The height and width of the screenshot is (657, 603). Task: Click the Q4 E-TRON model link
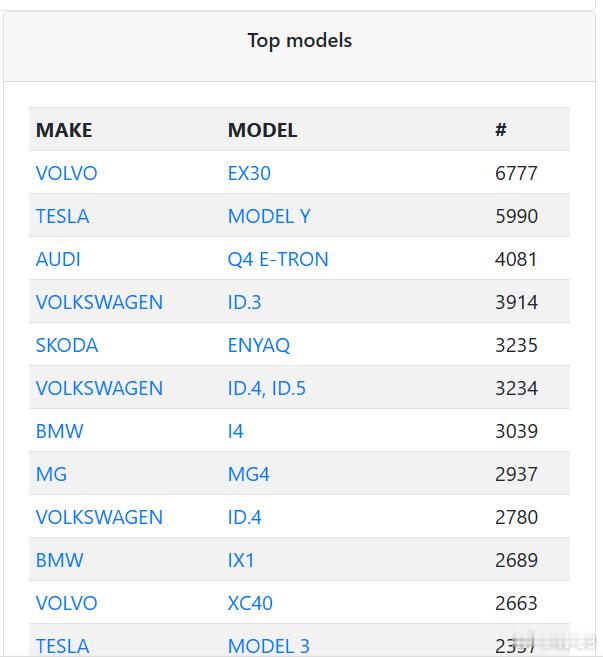278,259
